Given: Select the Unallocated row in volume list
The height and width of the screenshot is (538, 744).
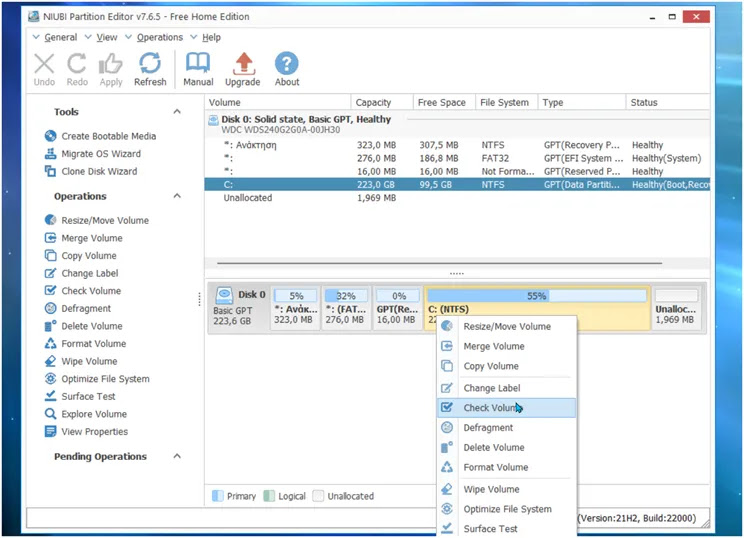Looking at the screenshot, I should point(457,198).
